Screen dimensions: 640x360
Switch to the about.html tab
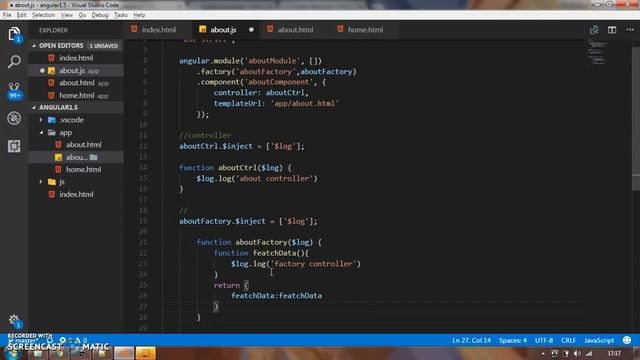coord(295,30)
